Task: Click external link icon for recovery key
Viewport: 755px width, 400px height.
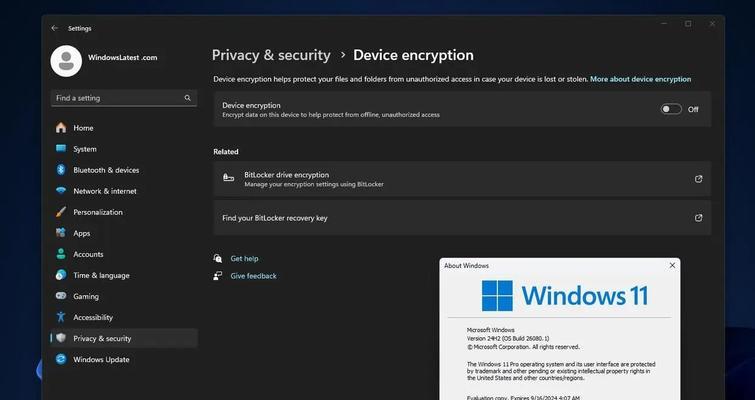Action: (698, 218)
